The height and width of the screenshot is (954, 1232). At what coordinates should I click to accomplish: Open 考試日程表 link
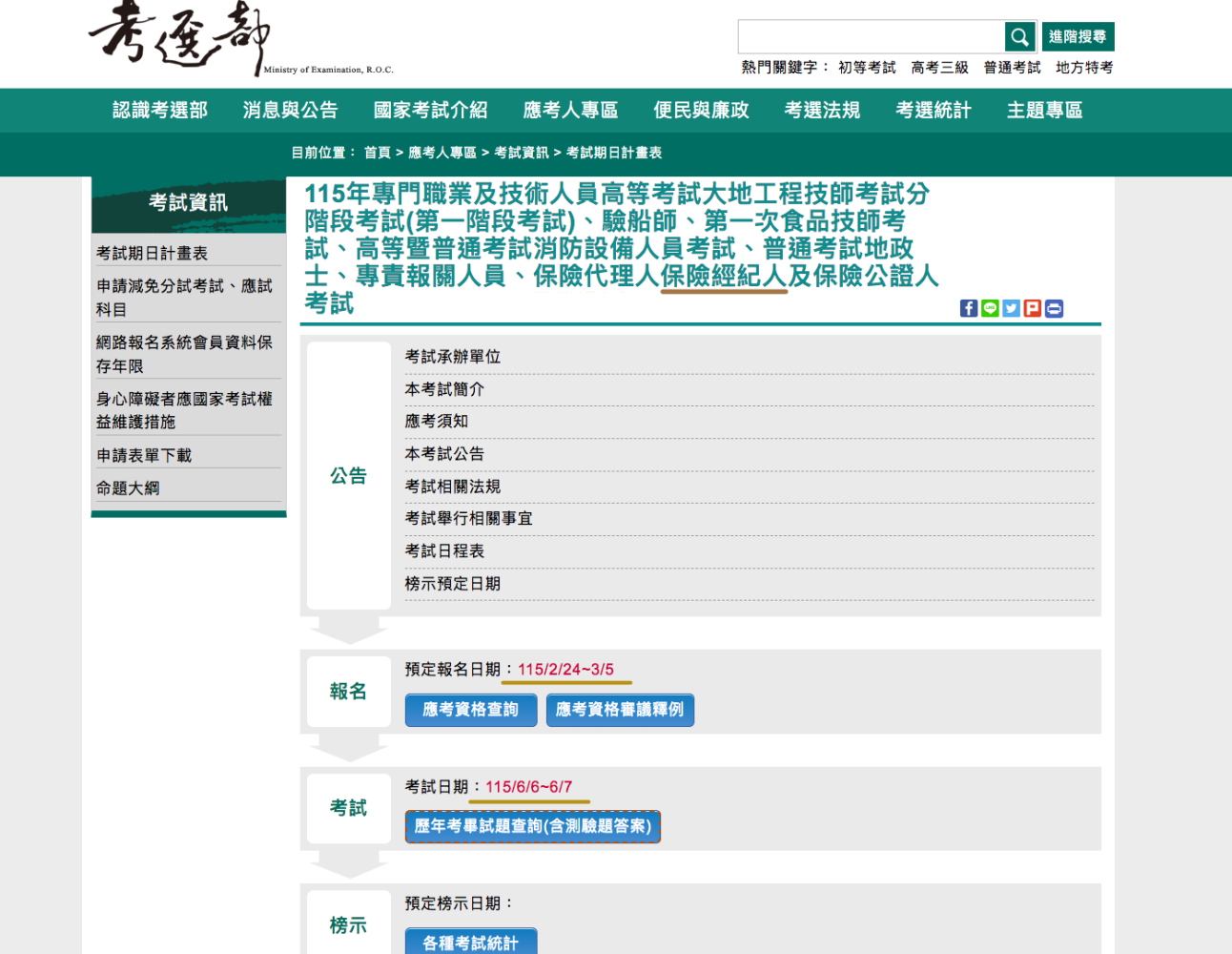coord(444,551)
